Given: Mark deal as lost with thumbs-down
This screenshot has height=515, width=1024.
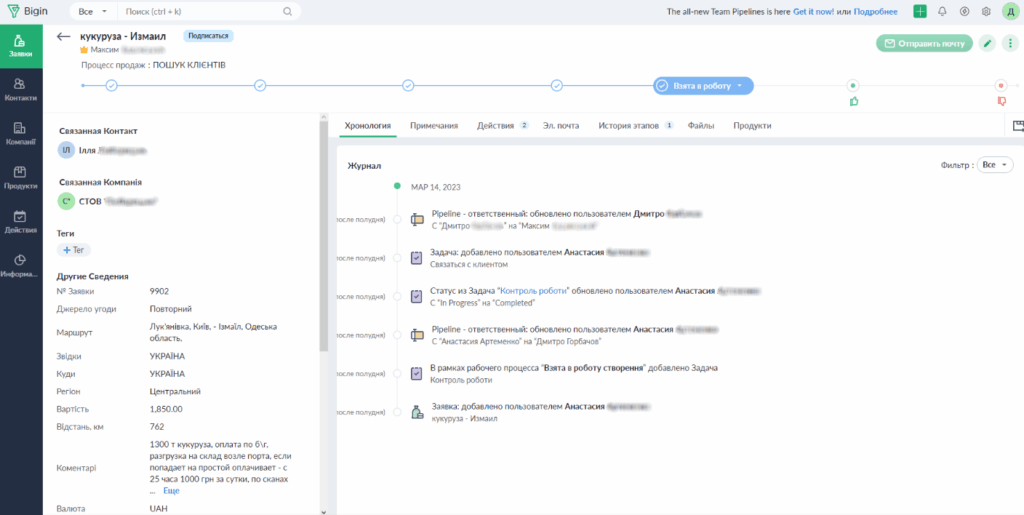Looking at the screenshot, I should (x=1001, y=101).
